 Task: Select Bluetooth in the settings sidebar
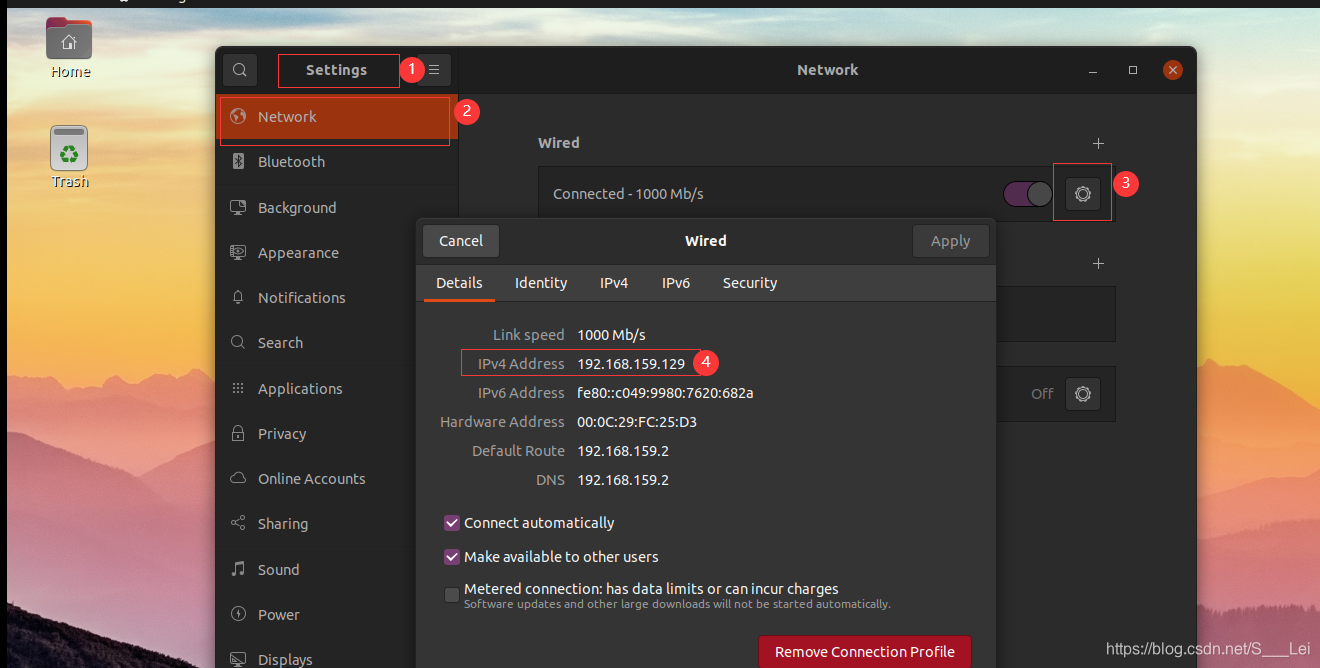coord(337,161)
